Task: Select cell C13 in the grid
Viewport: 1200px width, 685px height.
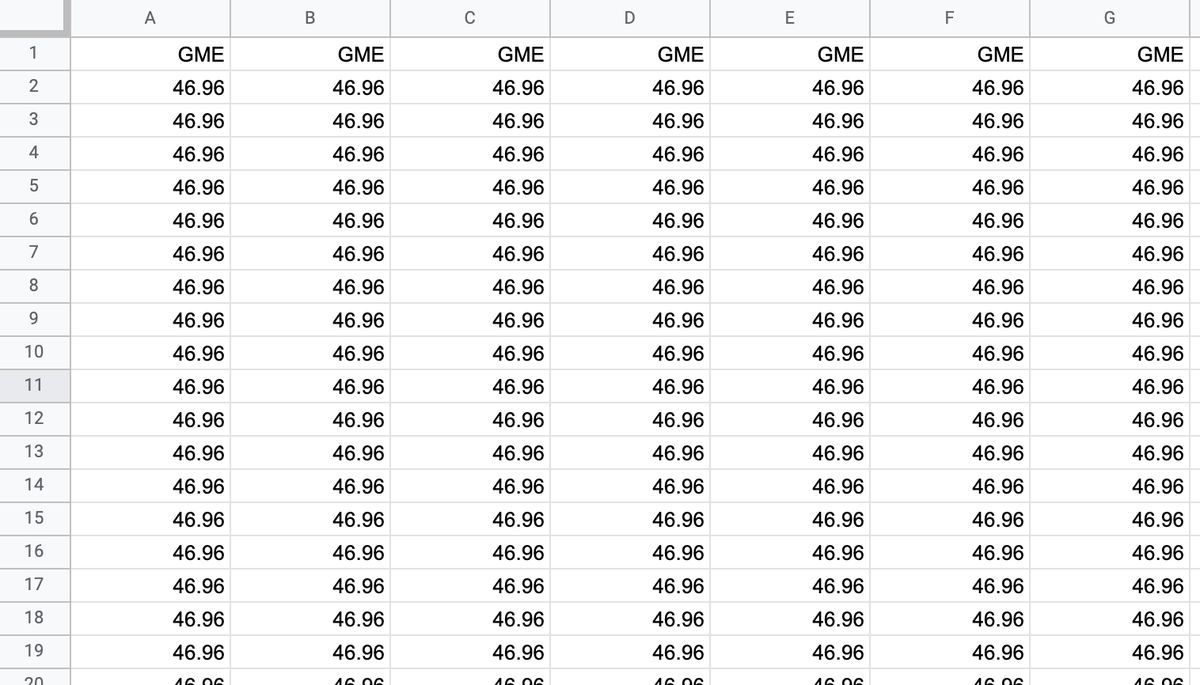Action: click(470, 453)
